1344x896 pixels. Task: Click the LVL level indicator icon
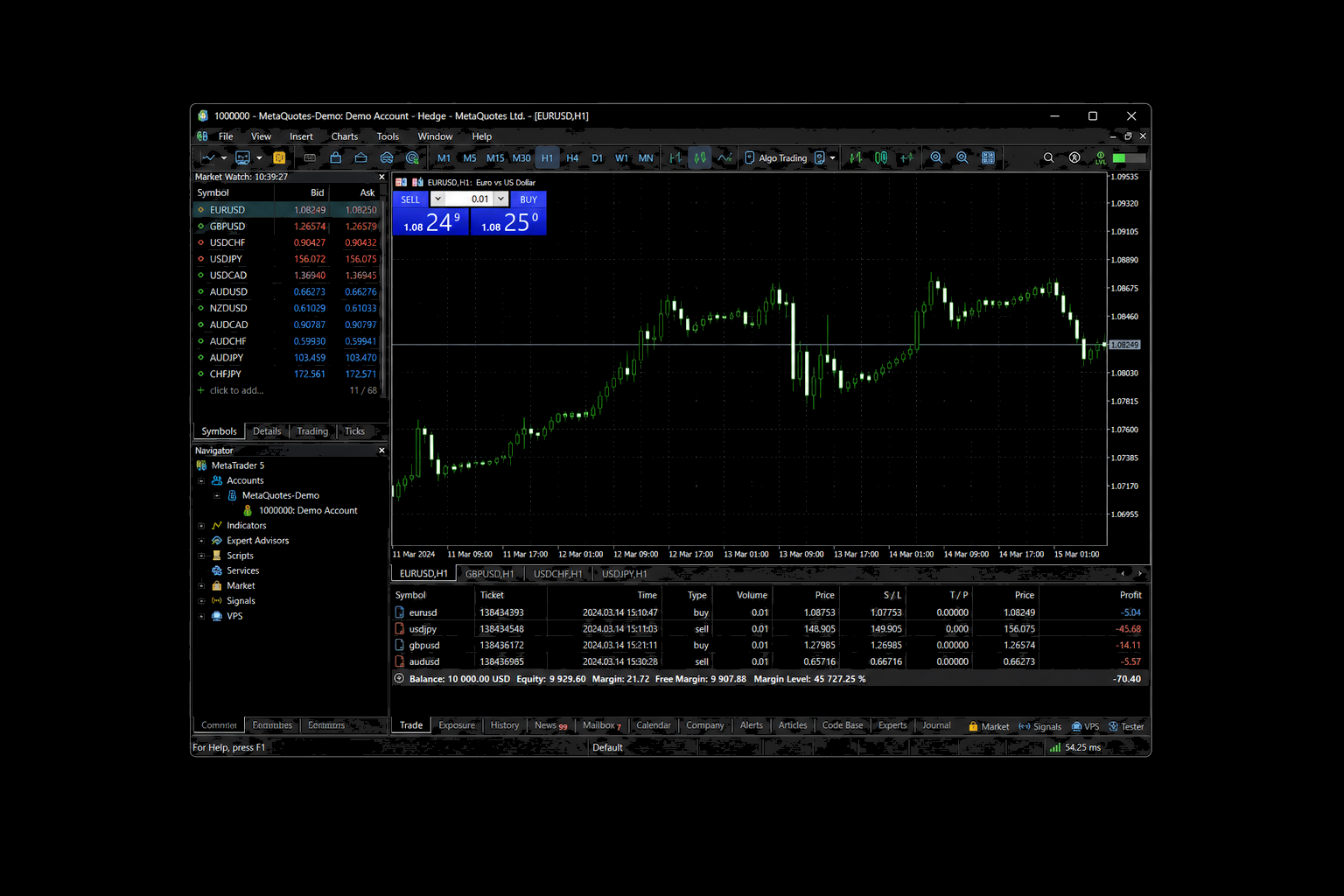point(1100,157)
